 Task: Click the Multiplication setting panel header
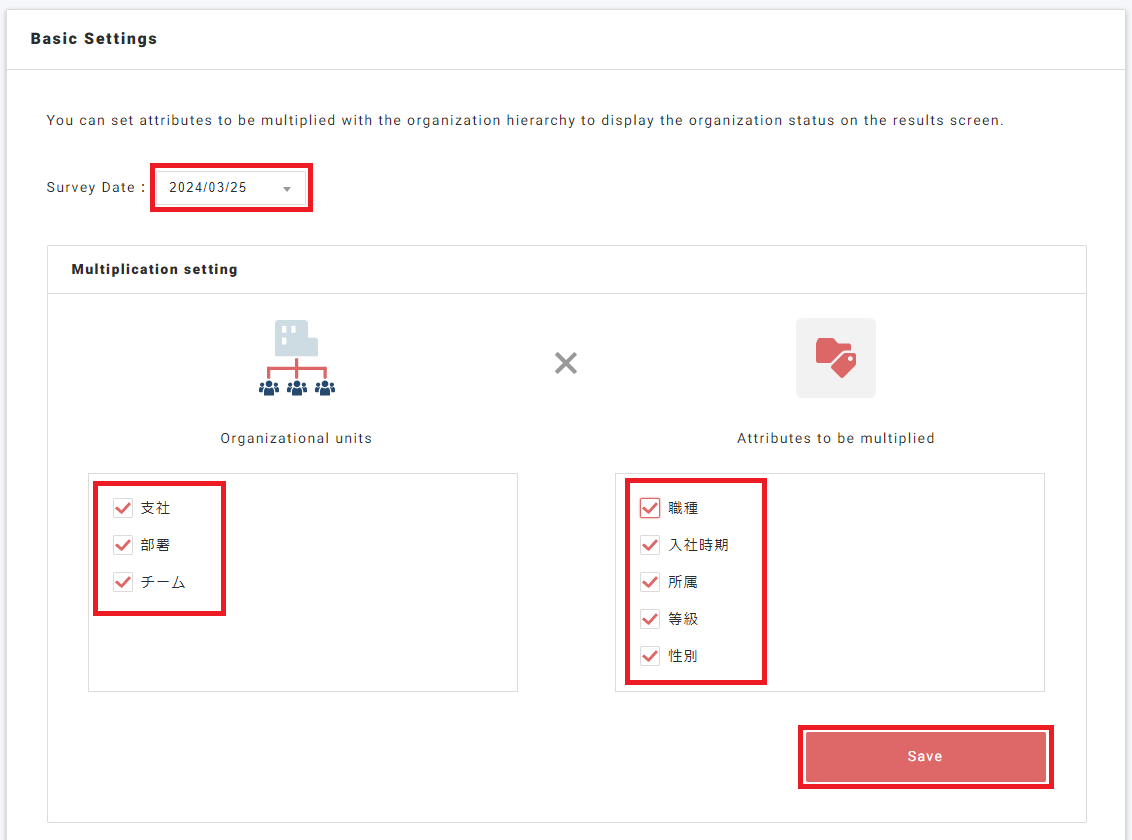(155, 270)
